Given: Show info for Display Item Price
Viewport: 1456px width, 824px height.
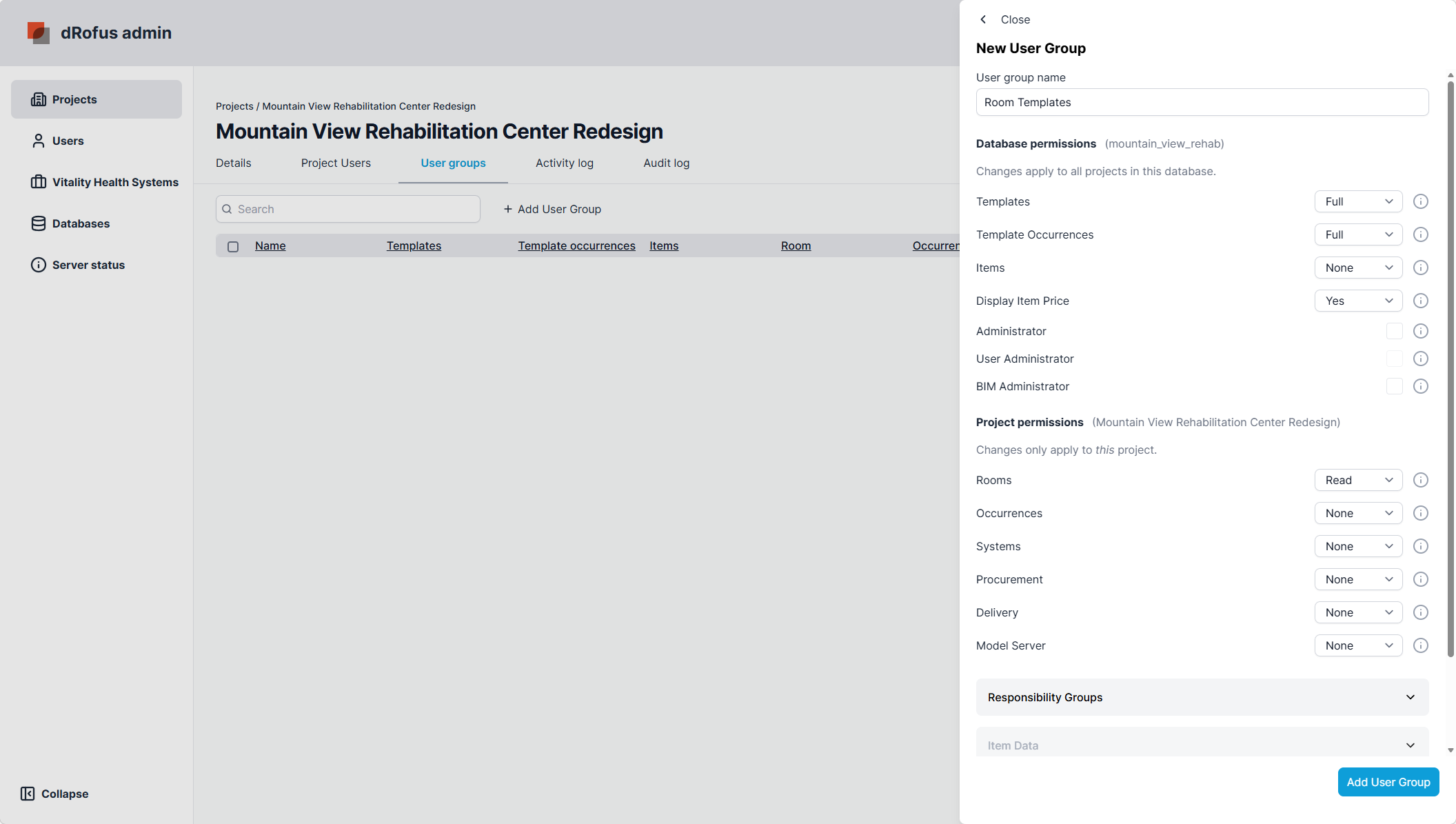Looking at the screenshot, I should (x=1420, y=301).
